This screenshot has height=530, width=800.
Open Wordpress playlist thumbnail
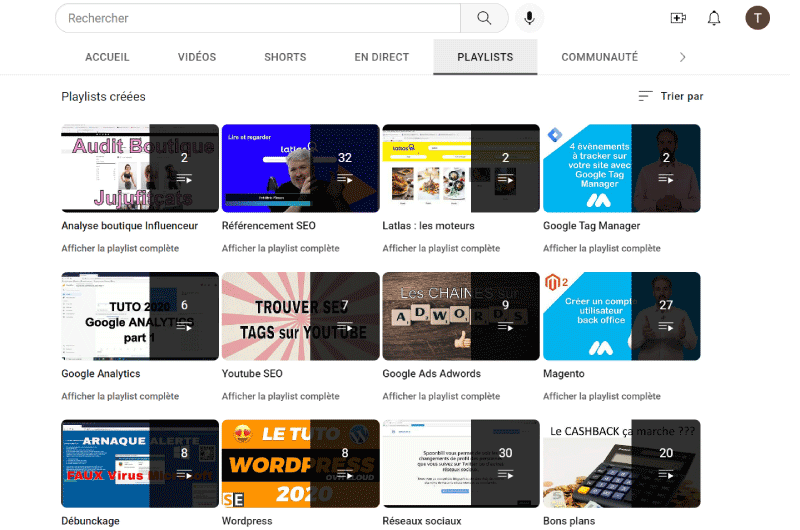(x=301, y=464)
